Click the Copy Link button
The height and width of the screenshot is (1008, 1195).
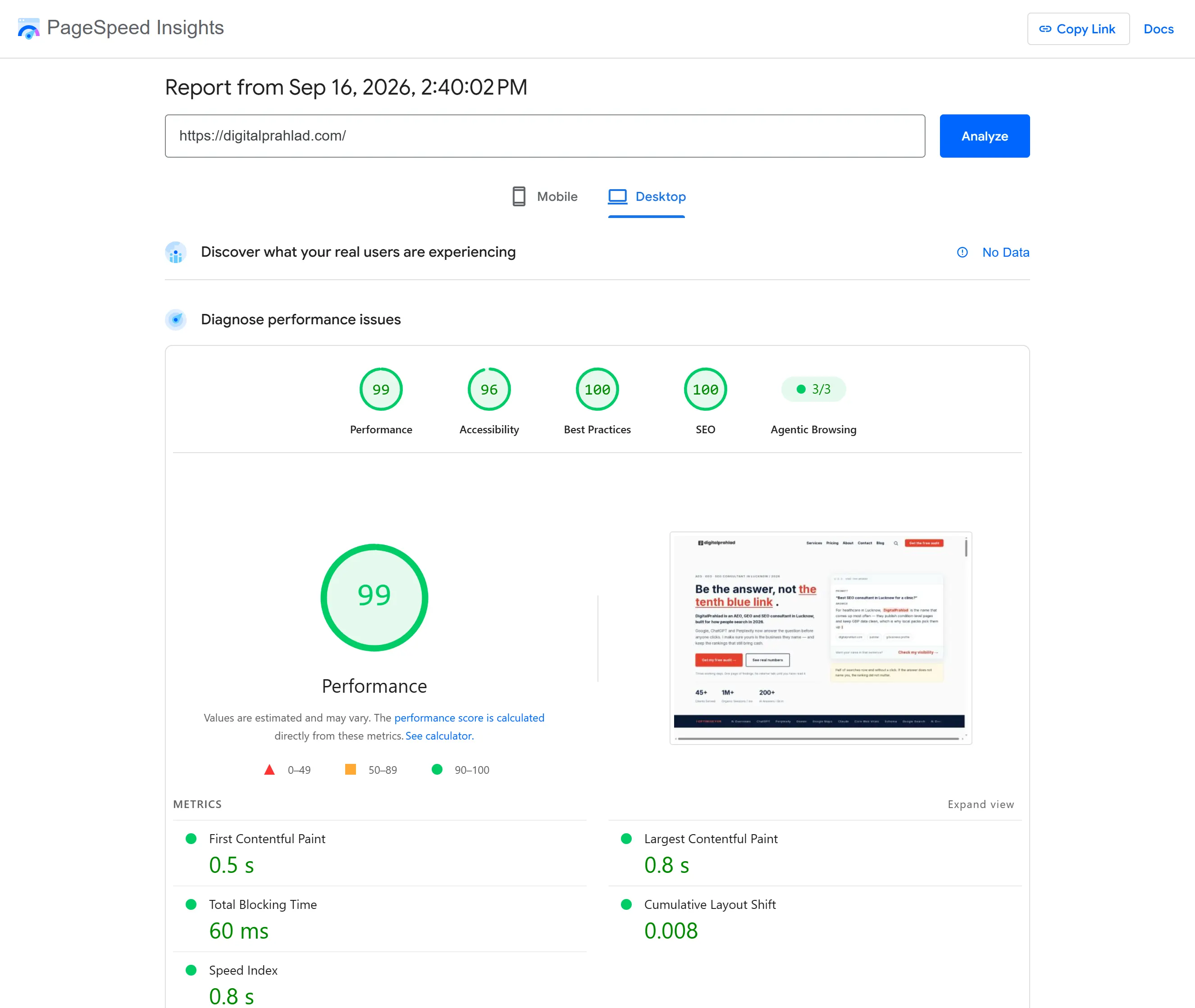1078,29
